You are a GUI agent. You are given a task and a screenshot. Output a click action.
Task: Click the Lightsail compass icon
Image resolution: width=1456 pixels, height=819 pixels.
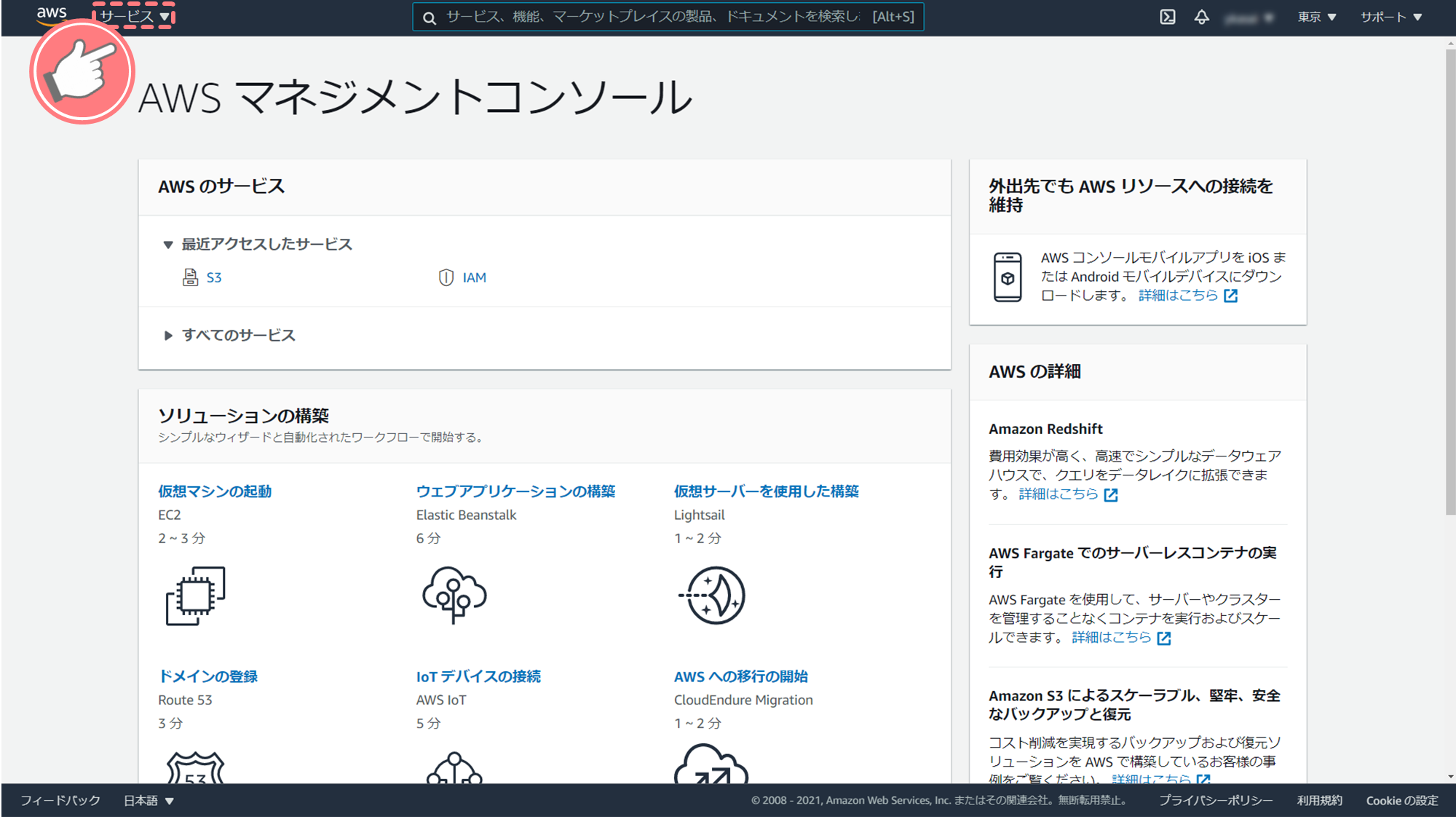[x=712, y=596]
